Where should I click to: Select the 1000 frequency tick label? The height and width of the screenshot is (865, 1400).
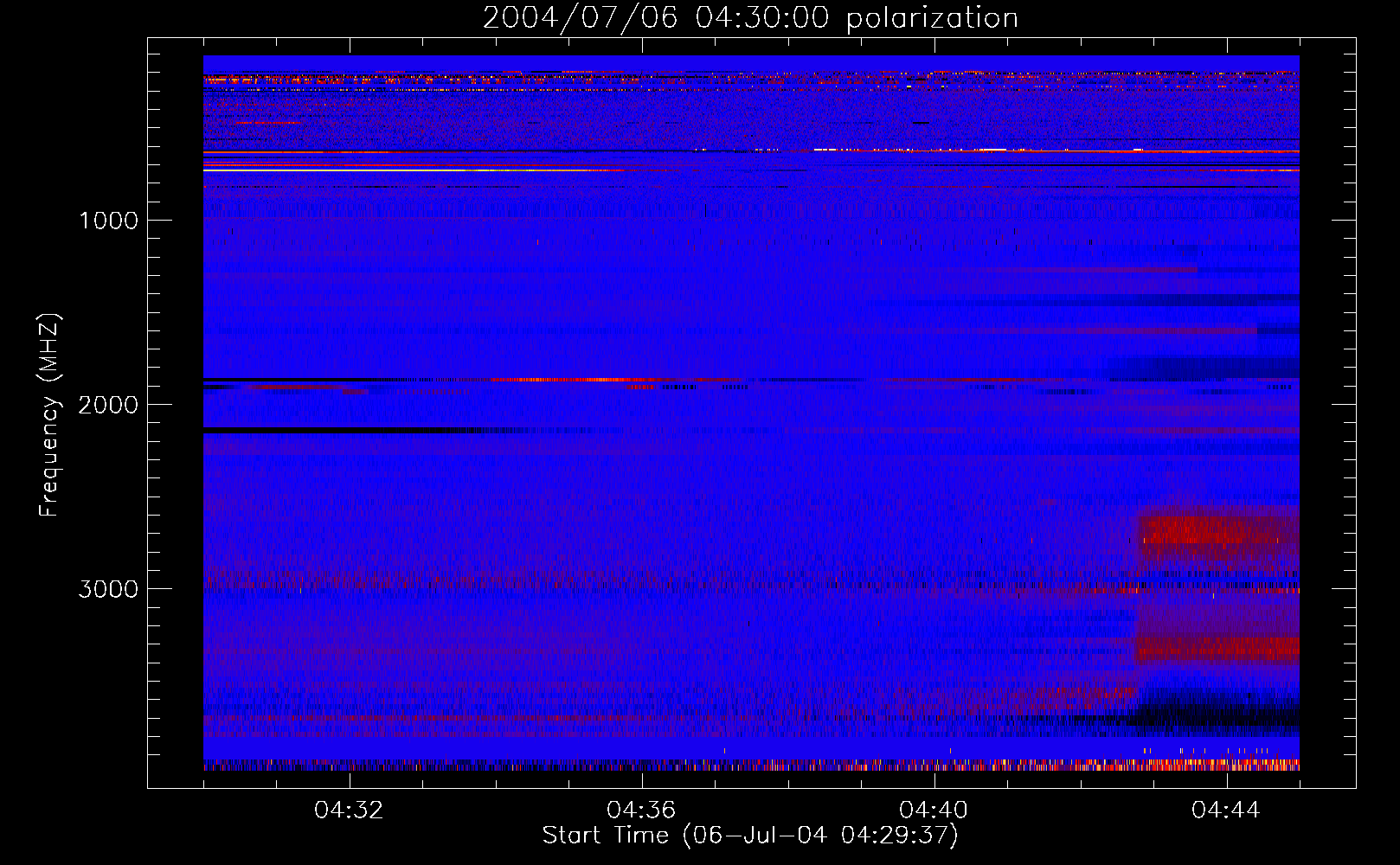[x=108, y=221]
